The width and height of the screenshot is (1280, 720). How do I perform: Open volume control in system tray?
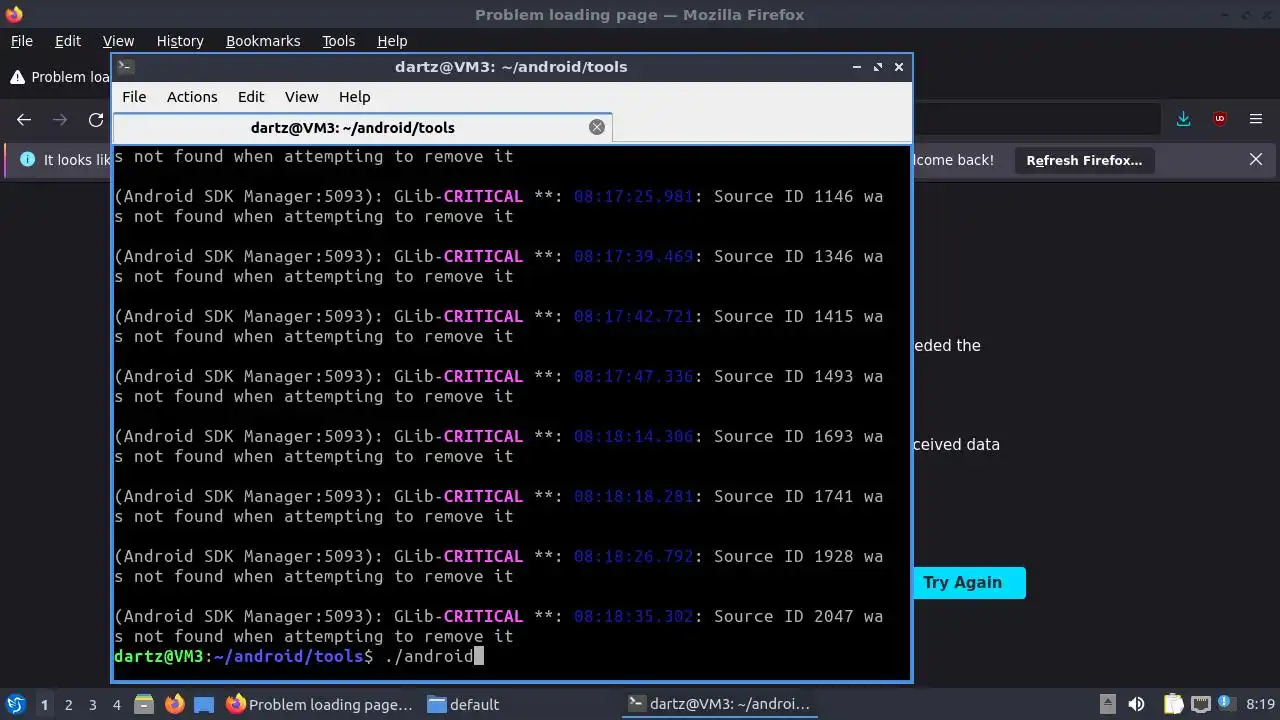(x=1136, y=704)
